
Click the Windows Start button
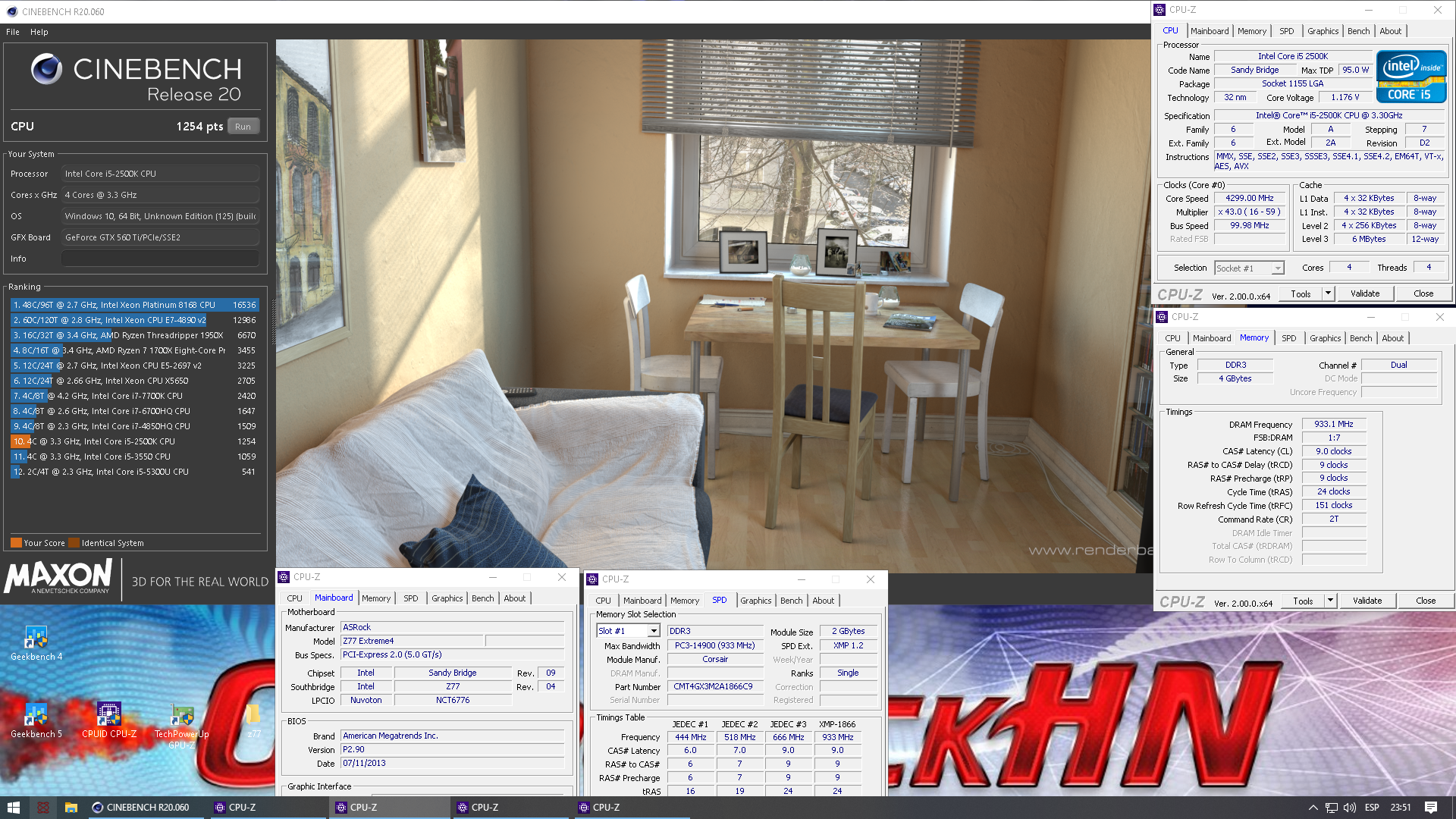[x=14, y=808]
